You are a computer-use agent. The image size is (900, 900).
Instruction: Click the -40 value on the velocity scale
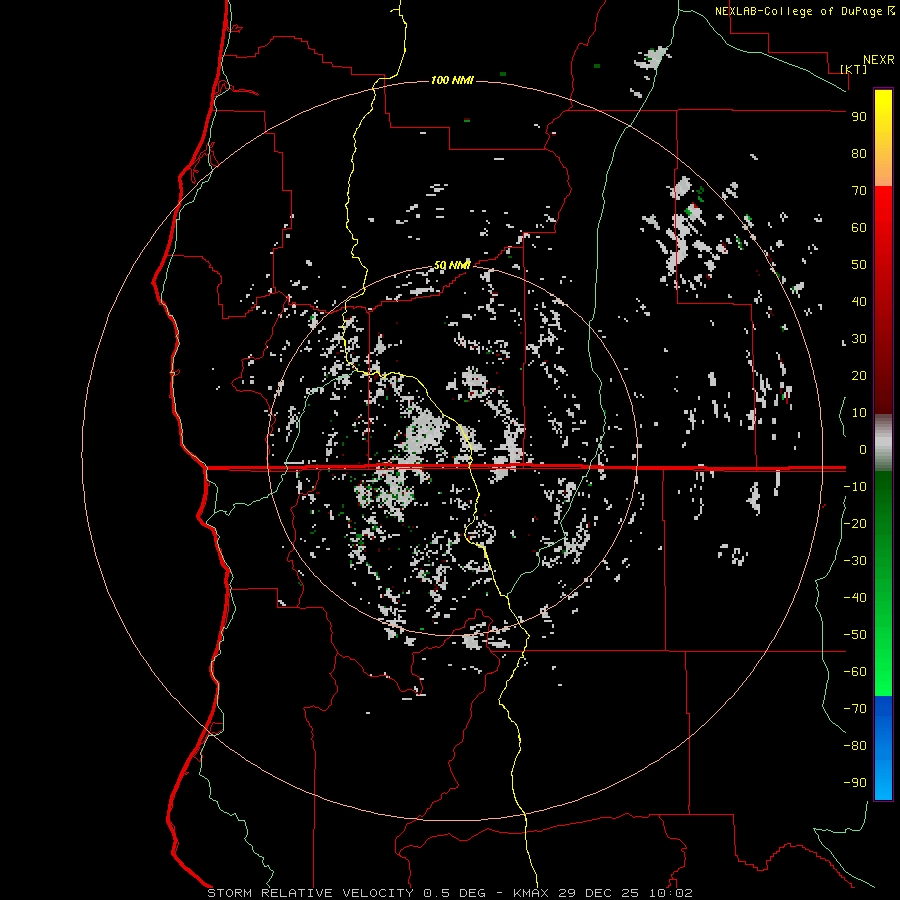tap(855, 598)
